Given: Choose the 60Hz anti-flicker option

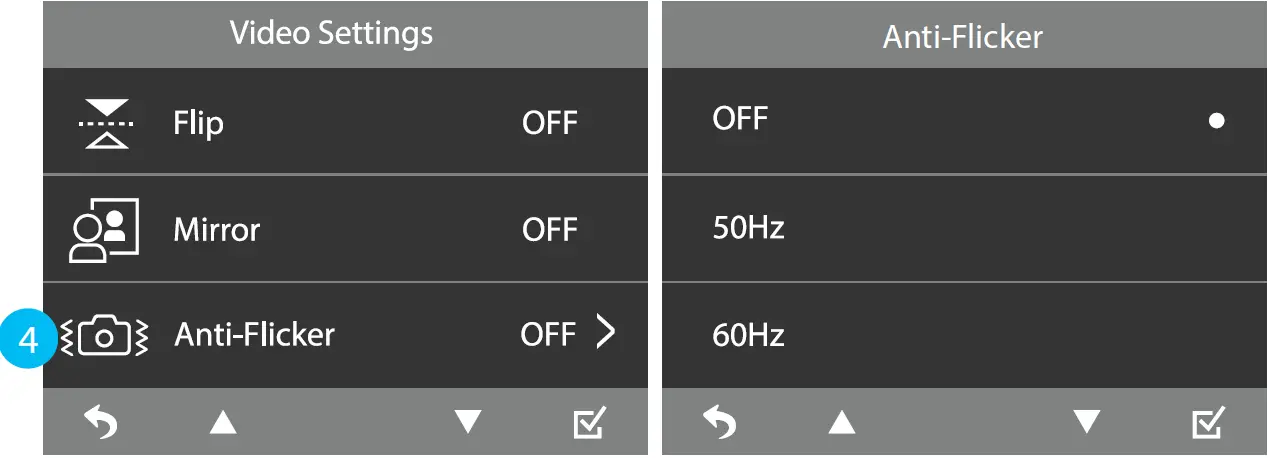Looking at the screenshot, I should click(x=748, y=335).
